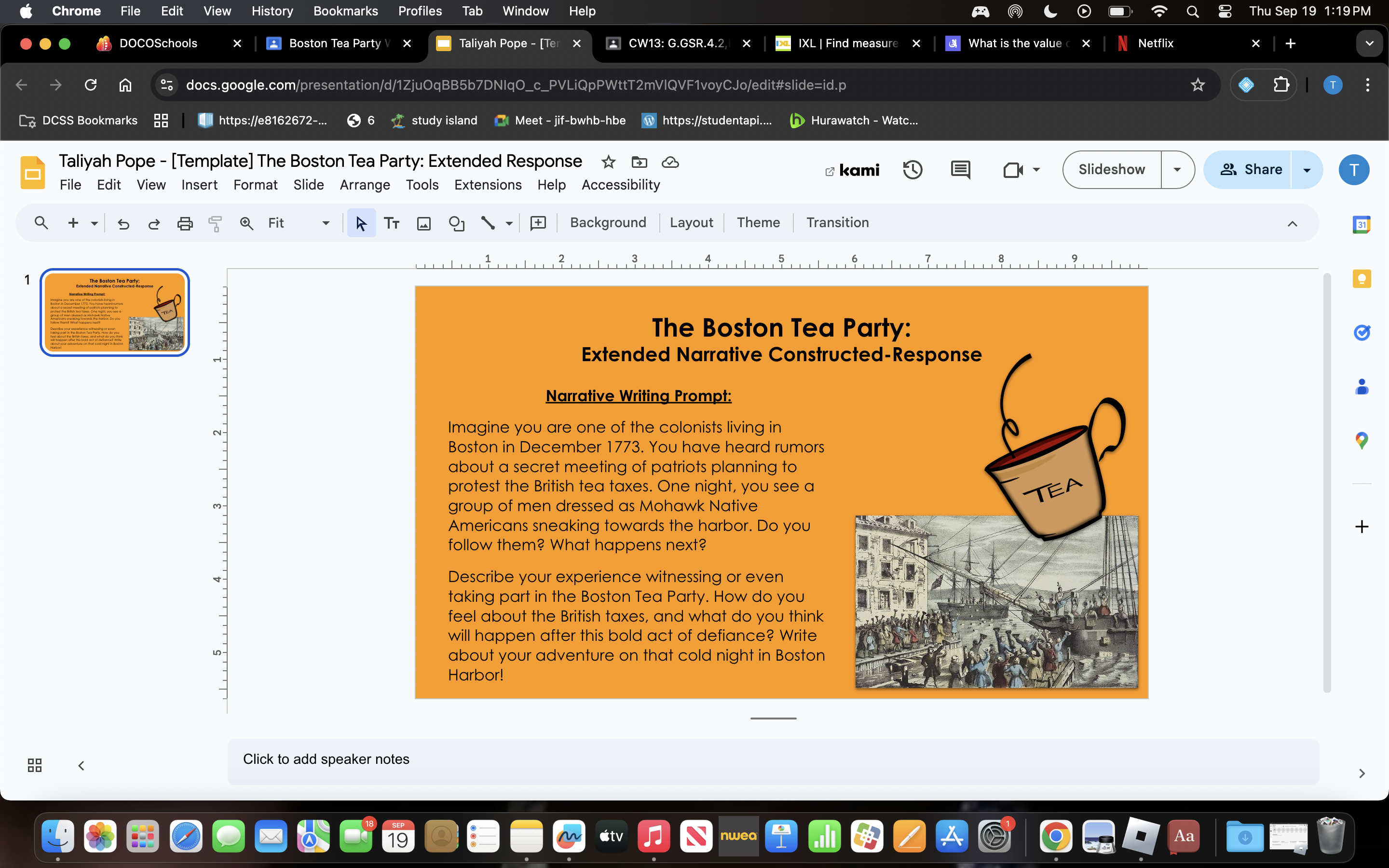Viewport: 1389px width, 868px height.
Task: Insert an image from toolbar
Action: click(x=423, y=223)
